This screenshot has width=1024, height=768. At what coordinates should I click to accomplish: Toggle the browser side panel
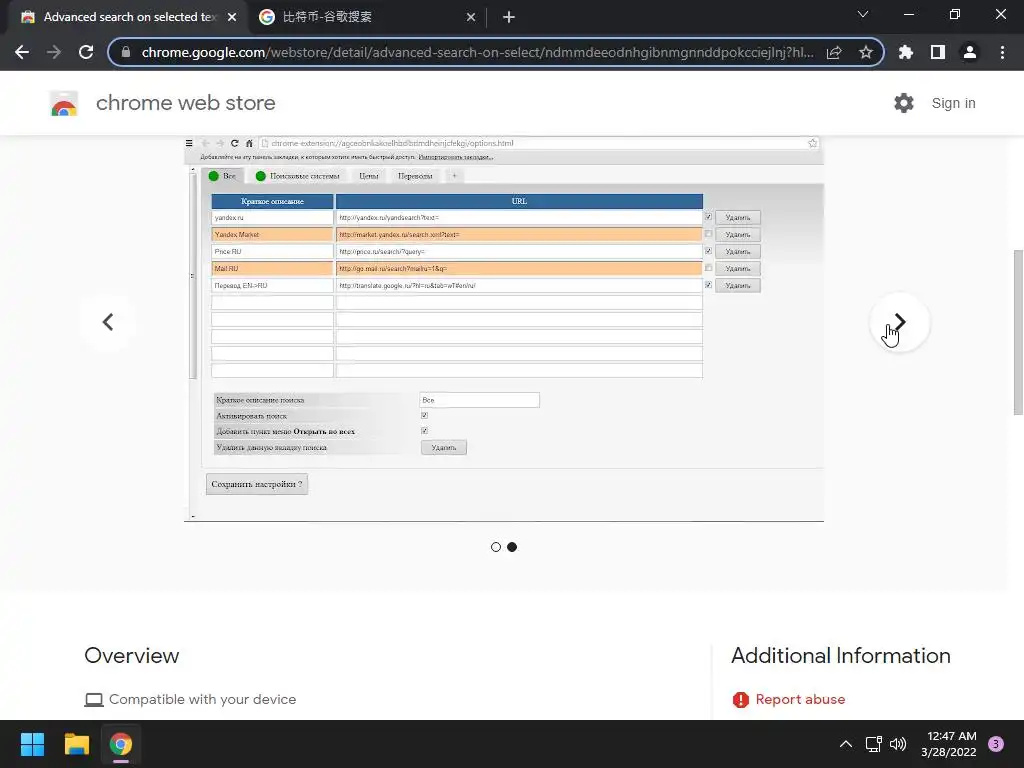(938, 52)
